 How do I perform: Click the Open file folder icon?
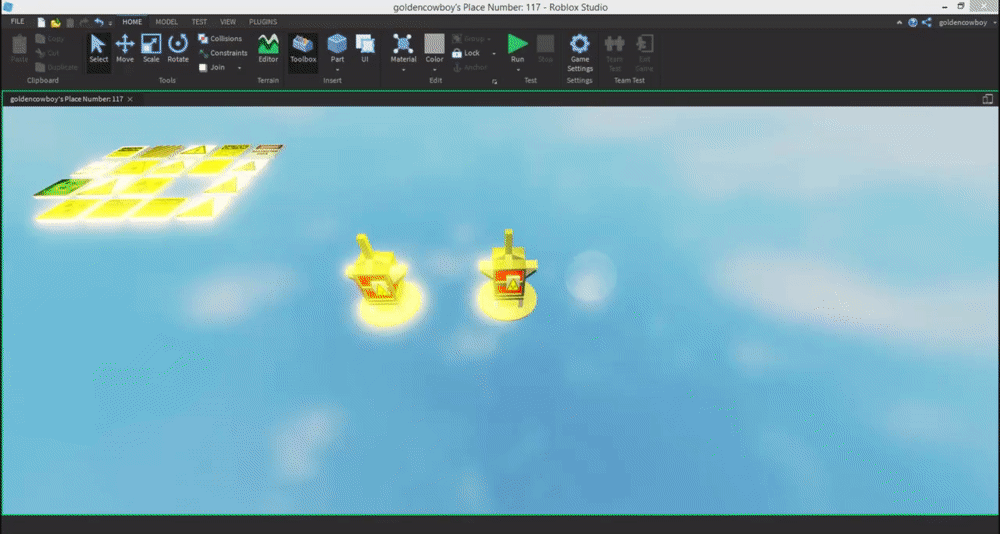55,22
